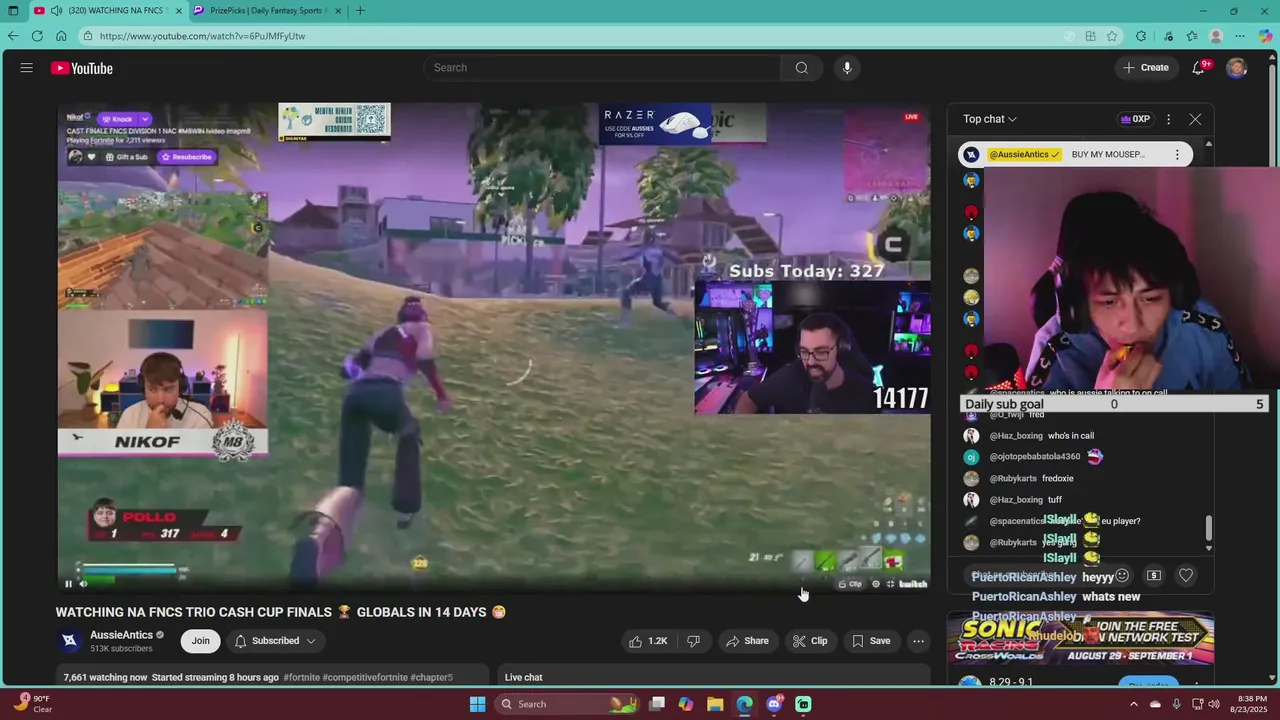1280x720 pixels.
Task: Send a heart reaction in chat
Action: click(1186, 576)
